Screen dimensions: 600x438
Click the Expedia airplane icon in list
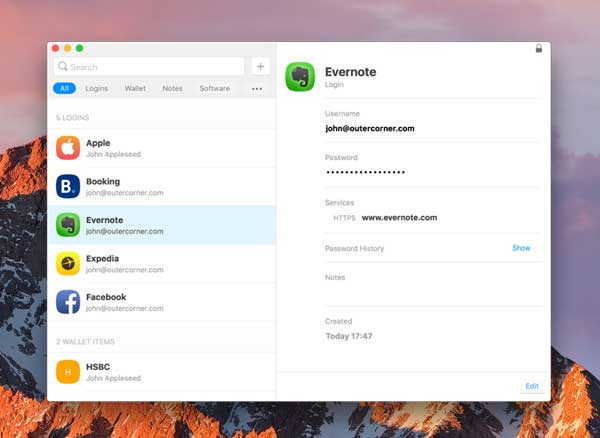click(x=68, y=263)
